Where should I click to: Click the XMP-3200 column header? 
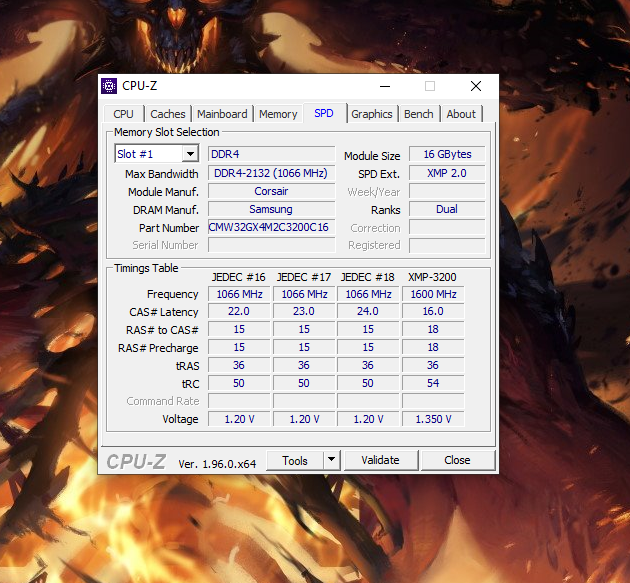click(432, 277)
